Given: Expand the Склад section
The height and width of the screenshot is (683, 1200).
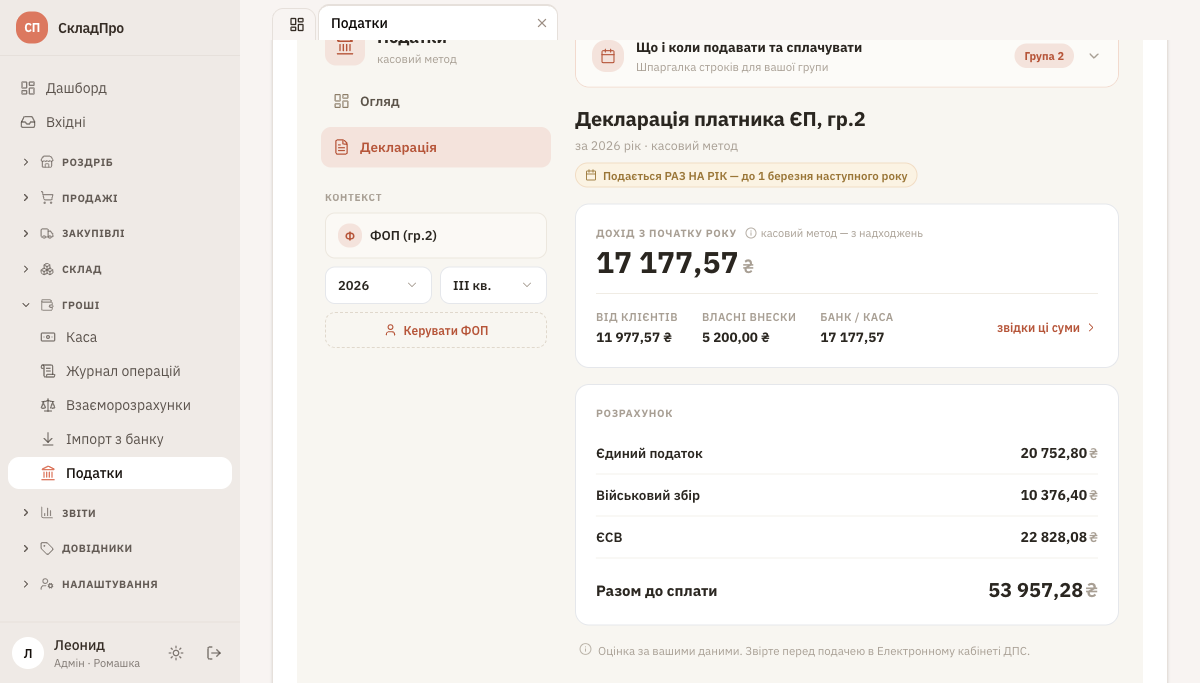Looking at the screenshot, I should (x=120, y=269).
